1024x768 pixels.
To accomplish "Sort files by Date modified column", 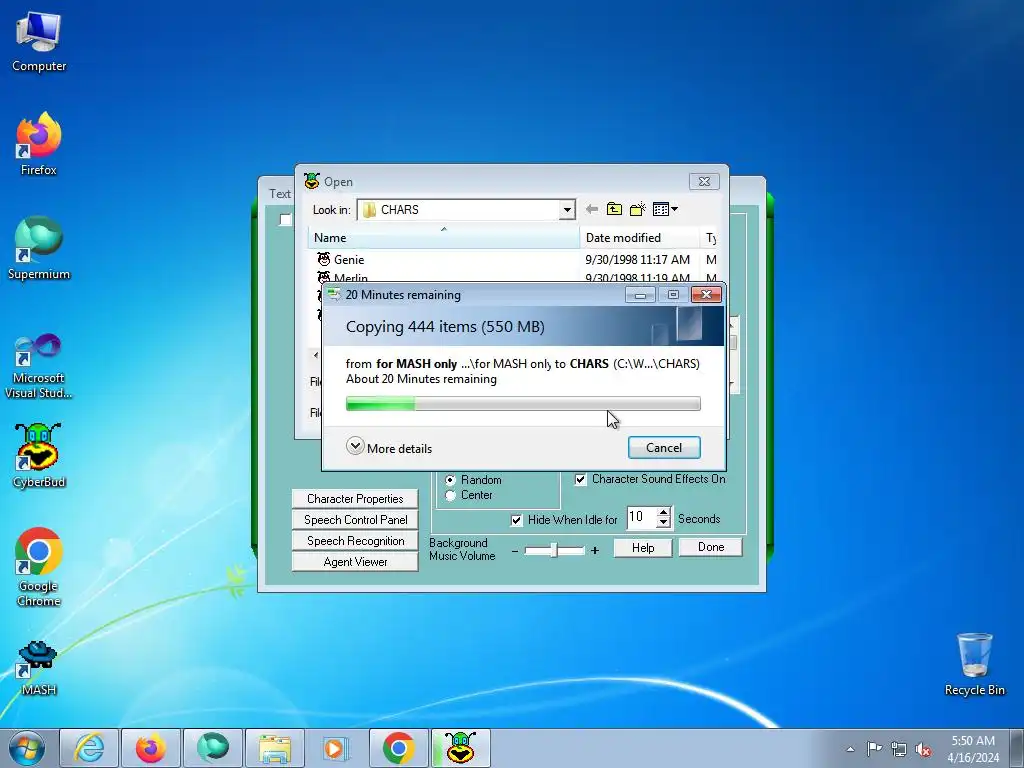I will (x=639, y=238).
